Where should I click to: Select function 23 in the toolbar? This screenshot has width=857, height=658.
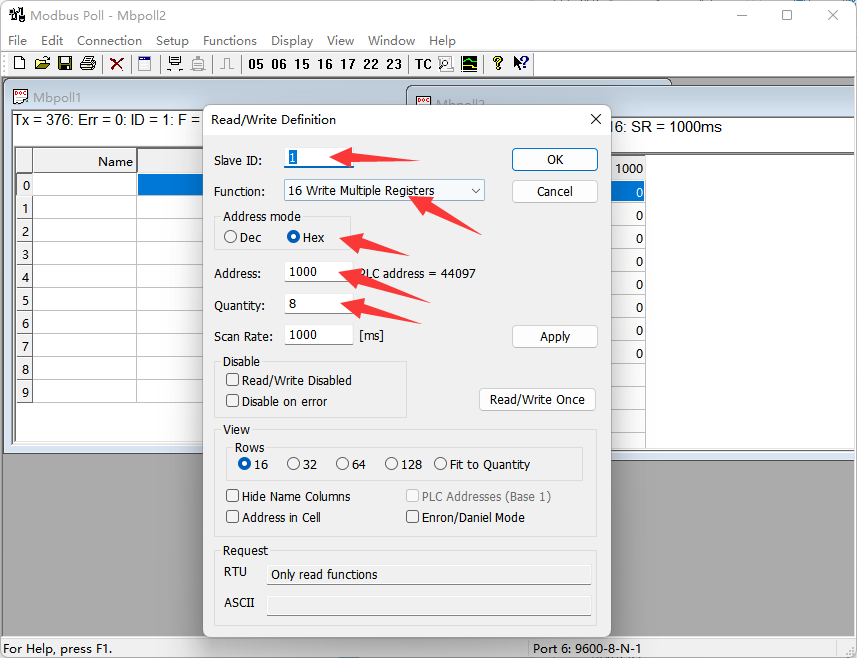tap(394, 64)
